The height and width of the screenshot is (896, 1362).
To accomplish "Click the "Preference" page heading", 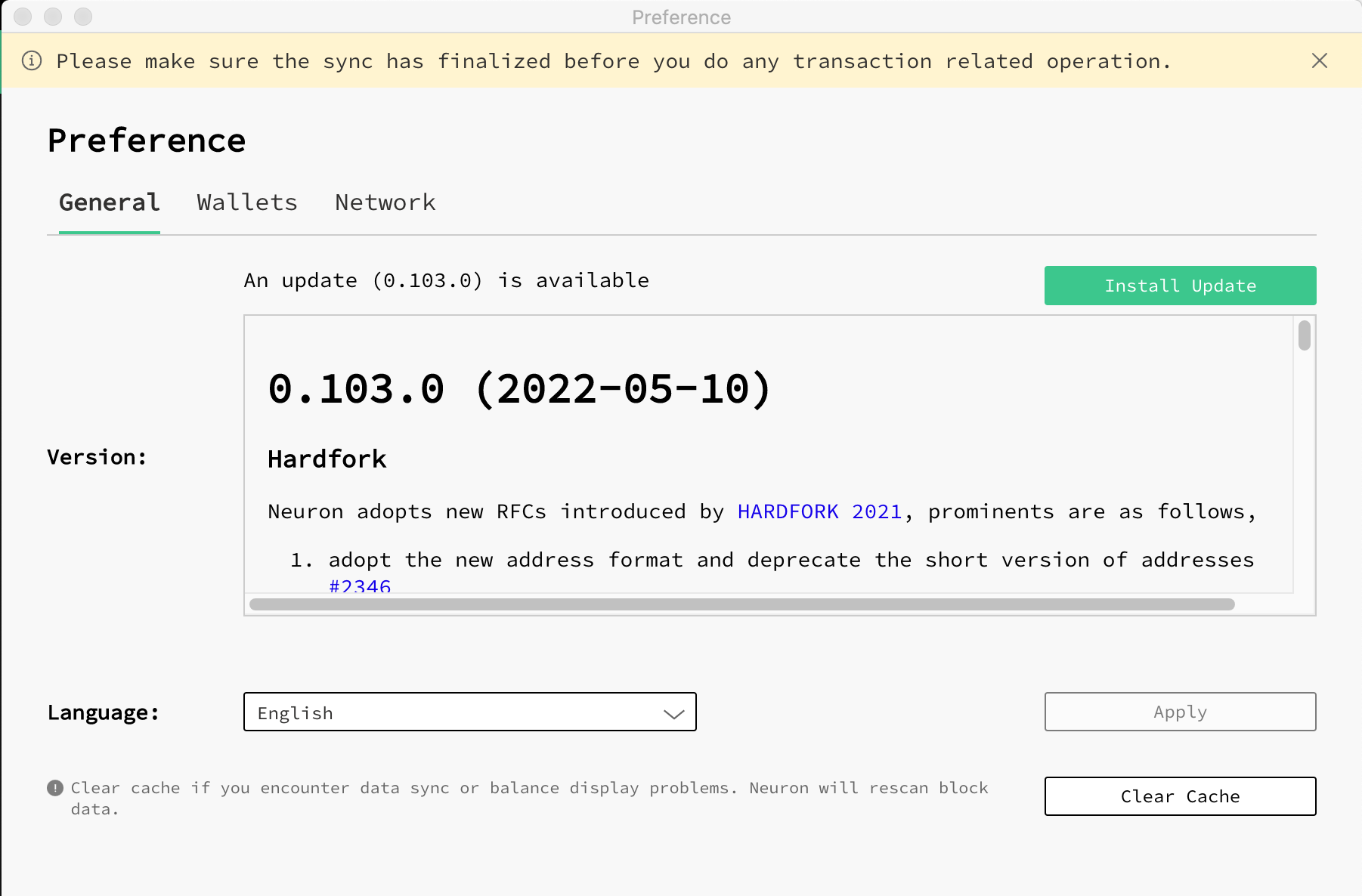I will 147,141.
